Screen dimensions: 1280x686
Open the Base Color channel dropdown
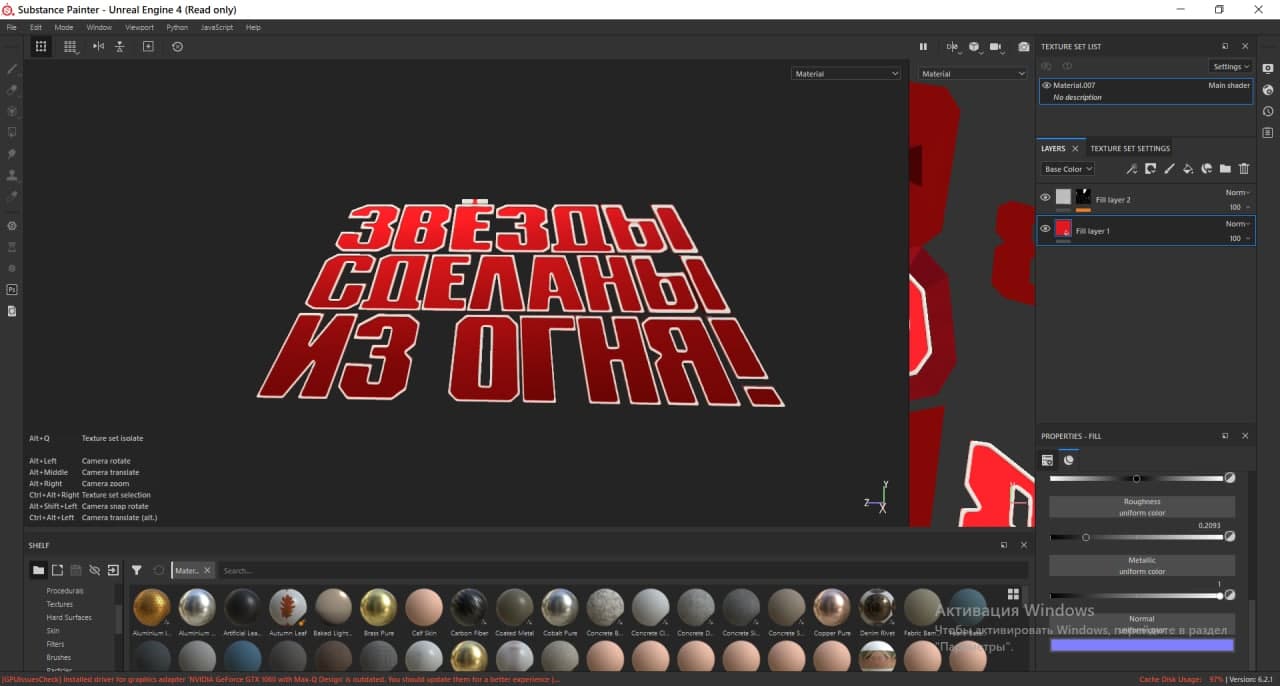1068,169
